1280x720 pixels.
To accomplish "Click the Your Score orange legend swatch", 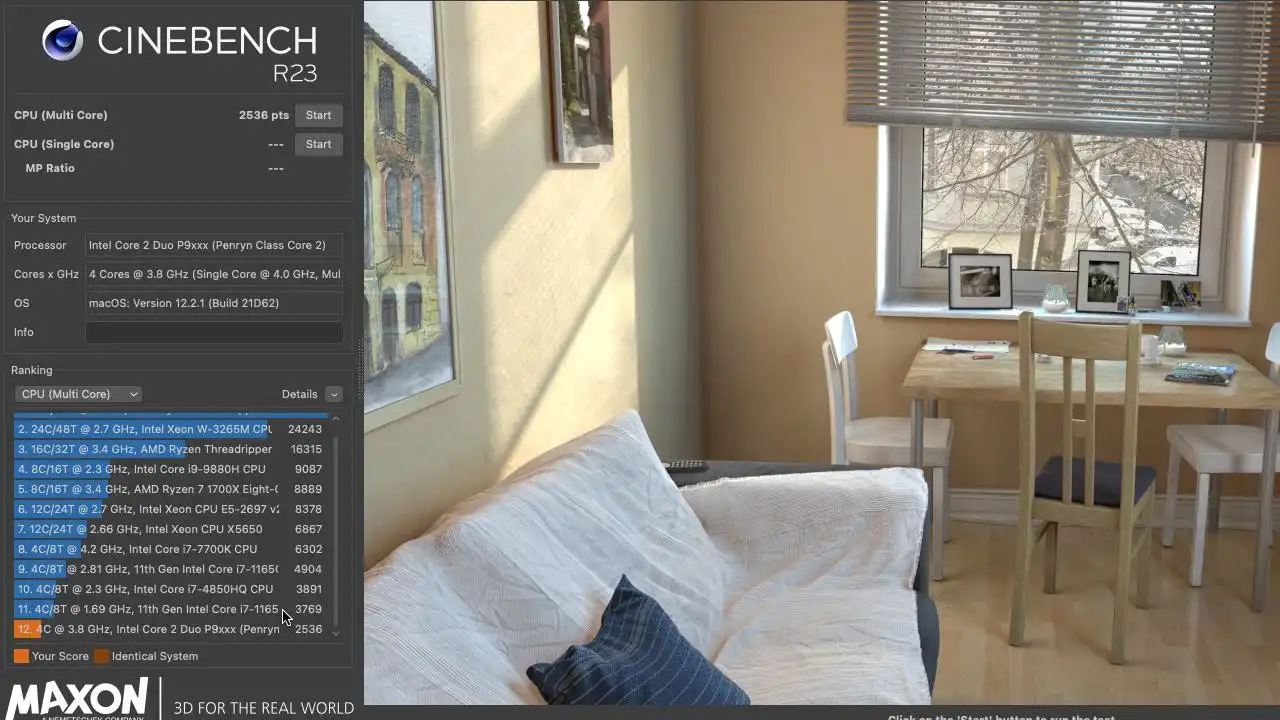I will [21, 656].
